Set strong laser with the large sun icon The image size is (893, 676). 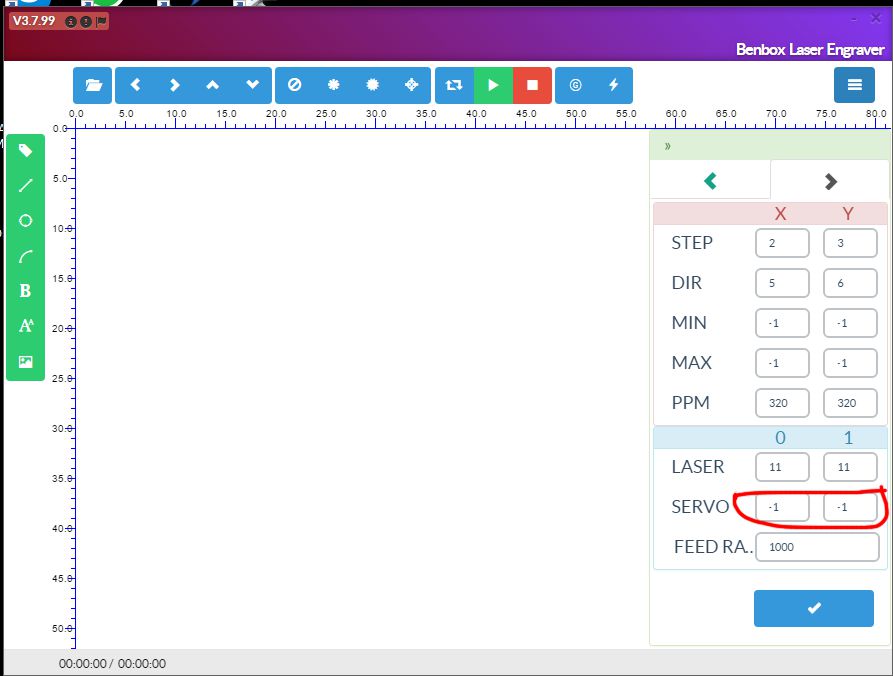(372, 85)
